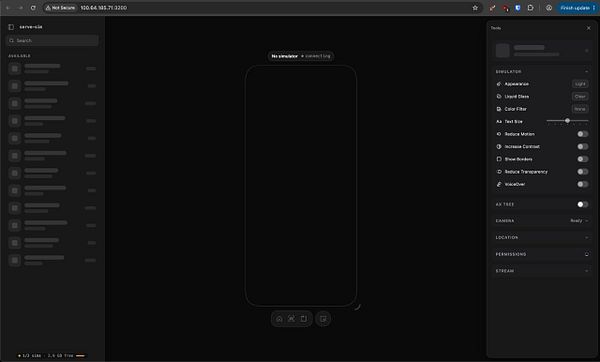Viewport: 600px width, 362px height.
Task: Click the Liquid Glass icon
Action: (x=499, y=96)
